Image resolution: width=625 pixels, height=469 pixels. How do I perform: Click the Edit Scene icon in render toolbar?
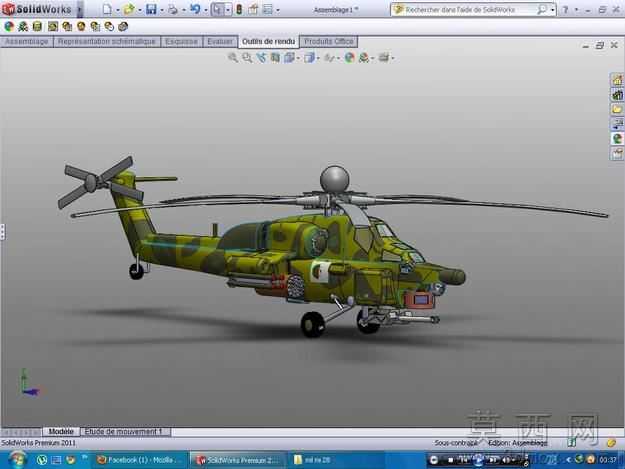[x=23, y=27]
